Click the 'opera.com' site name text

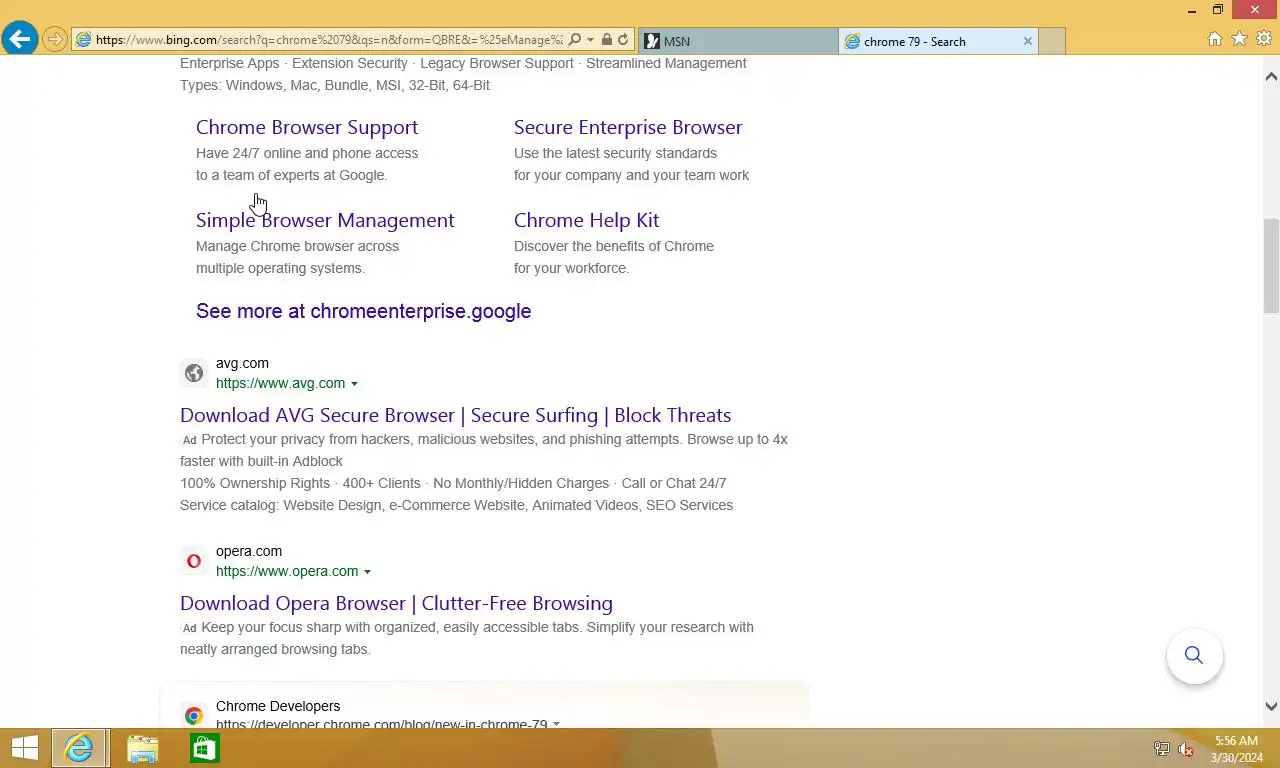(x=249, y=551)
